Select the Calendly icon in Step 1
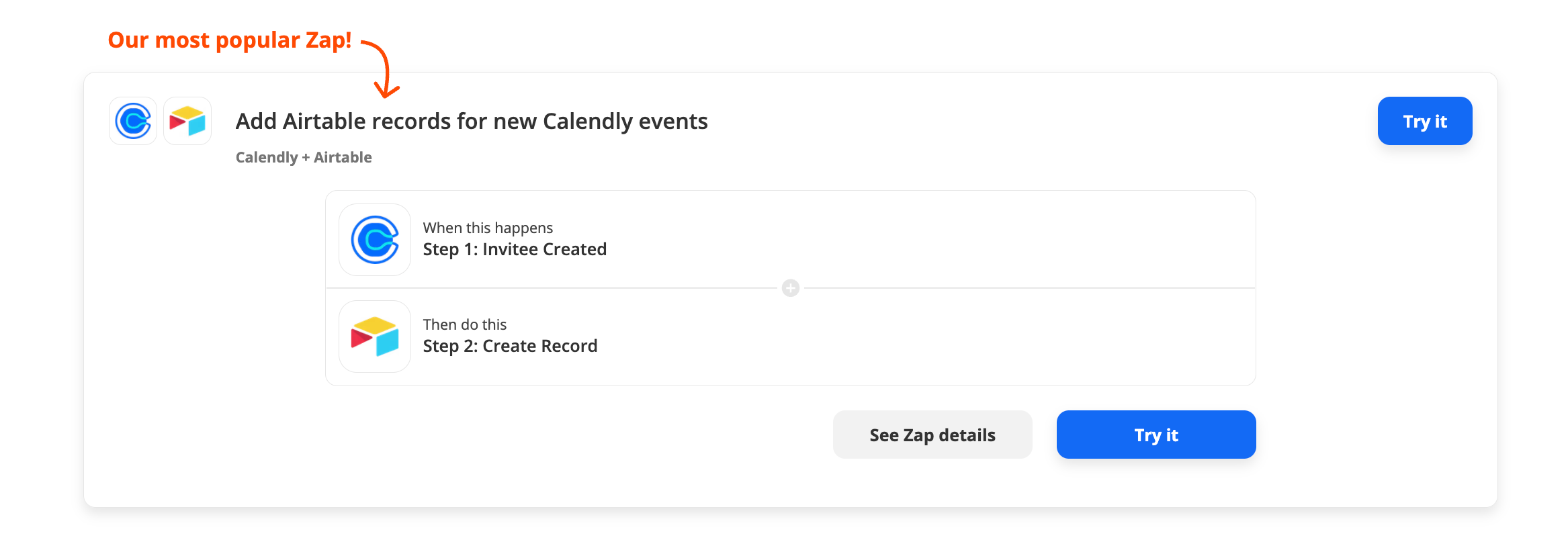Image resolution: width=1568 pixels, height=544 pixels. (375, 240)
